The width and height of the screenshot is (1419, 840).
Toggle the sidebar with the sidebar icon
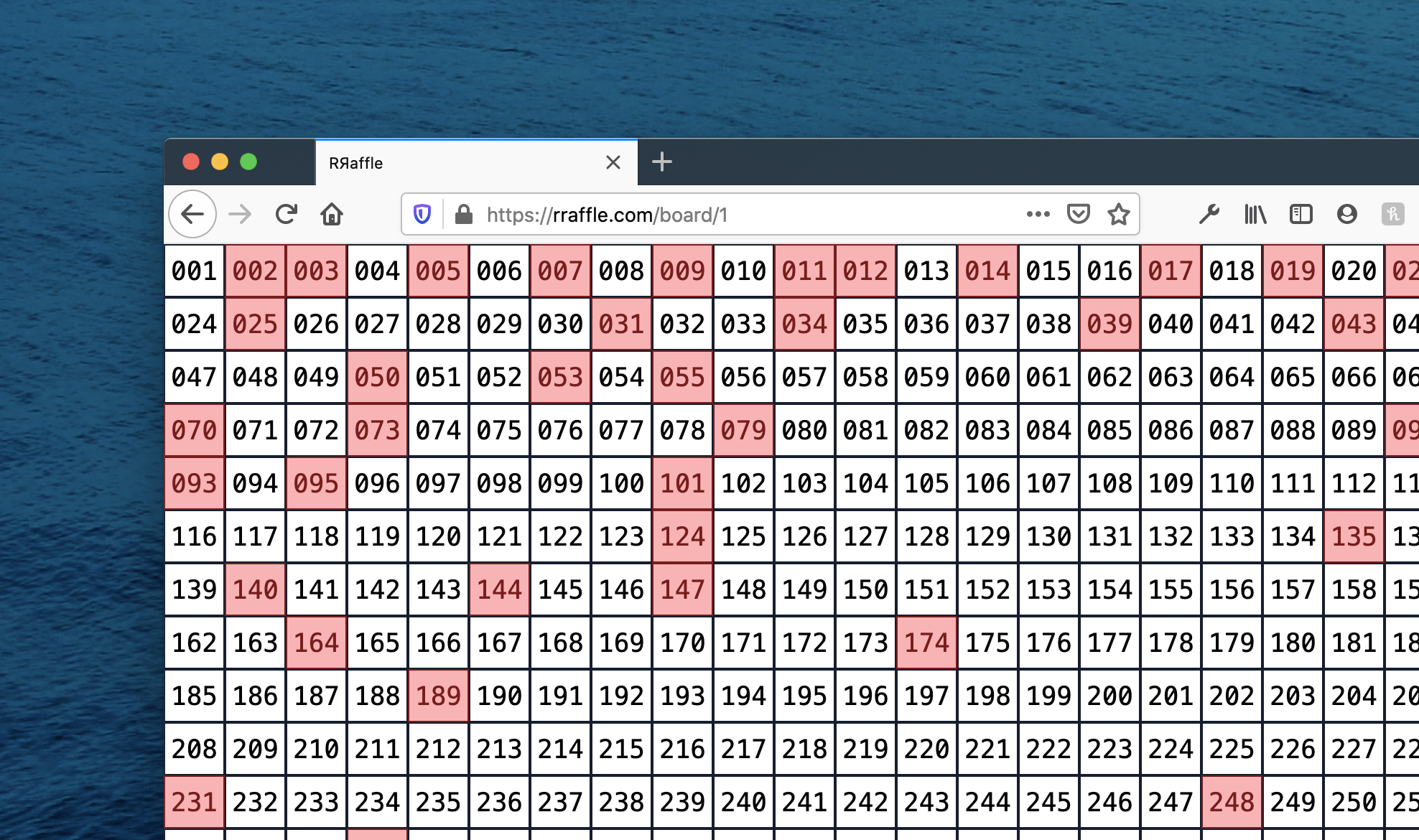[x=1301, y=214]
